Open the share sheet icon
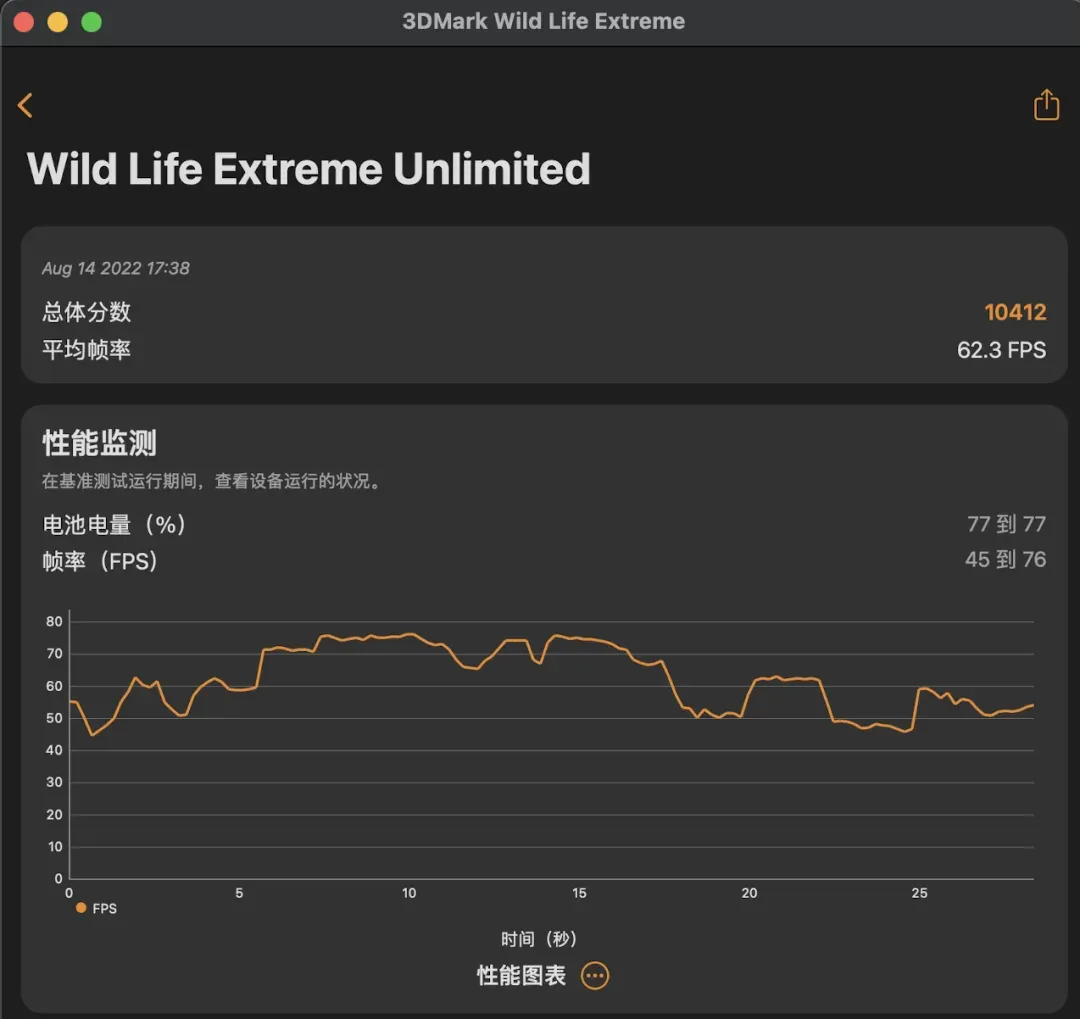The height and width of the screenshot is (1019, 1080). point(1046,105)
